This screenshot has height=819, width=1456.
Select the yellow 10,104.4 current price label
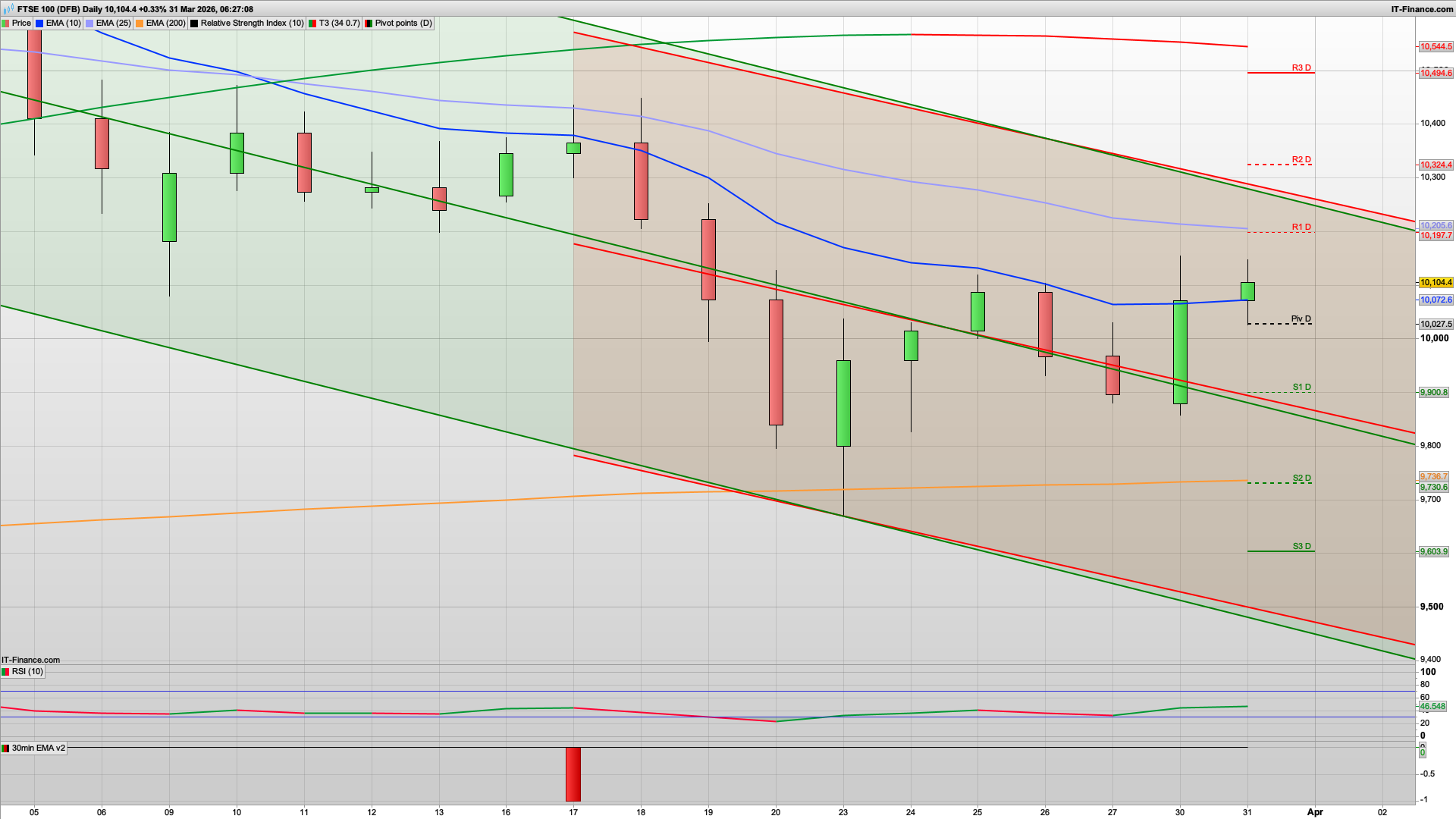[x=1438, y=281]
